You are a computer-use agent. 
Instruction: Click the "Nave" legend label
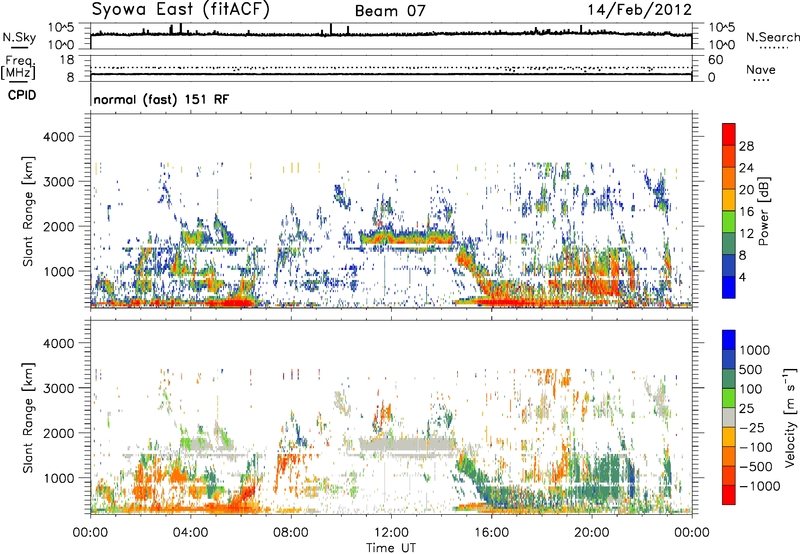pos(761,69)
